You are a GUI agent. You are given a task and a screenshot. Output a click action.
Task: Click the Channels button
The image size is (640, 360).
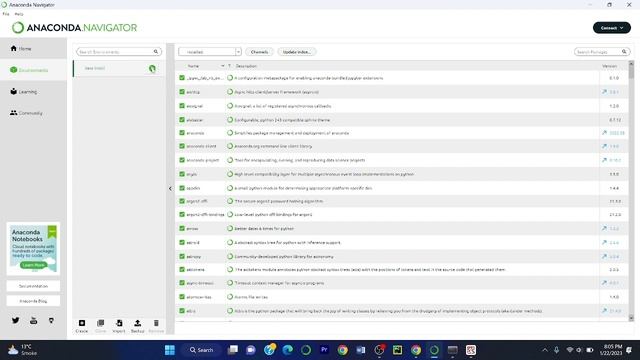[259, 52]
